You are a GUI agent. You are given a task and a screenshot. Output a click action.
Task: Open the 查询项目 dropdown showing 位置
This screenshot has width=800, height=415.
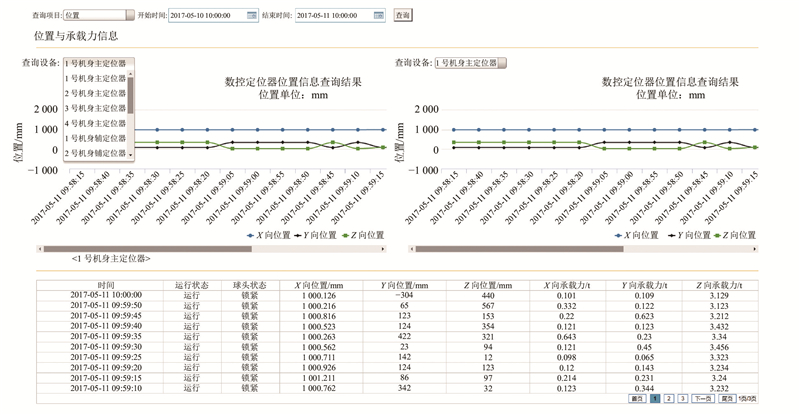tap(99, 15)
